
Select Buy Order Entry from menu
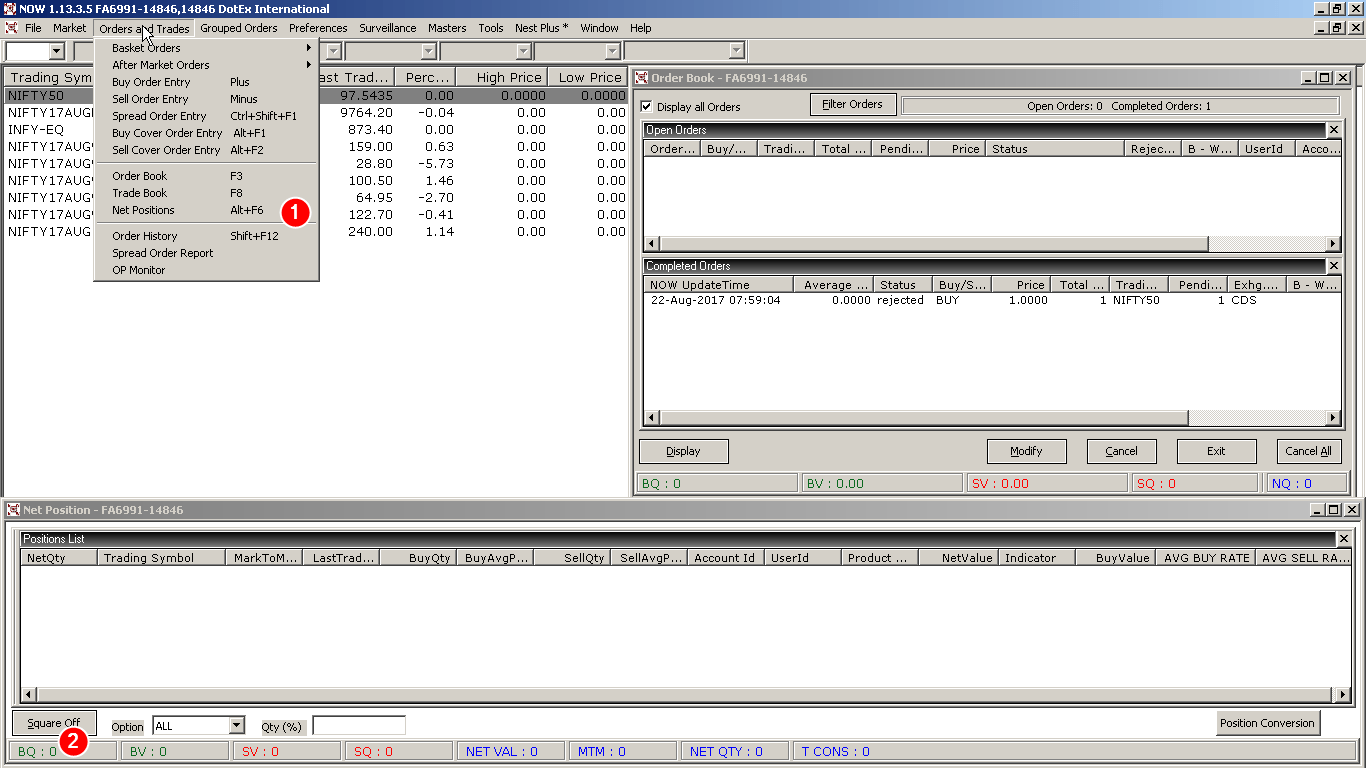pyautogui.click(x=205, y=82)
